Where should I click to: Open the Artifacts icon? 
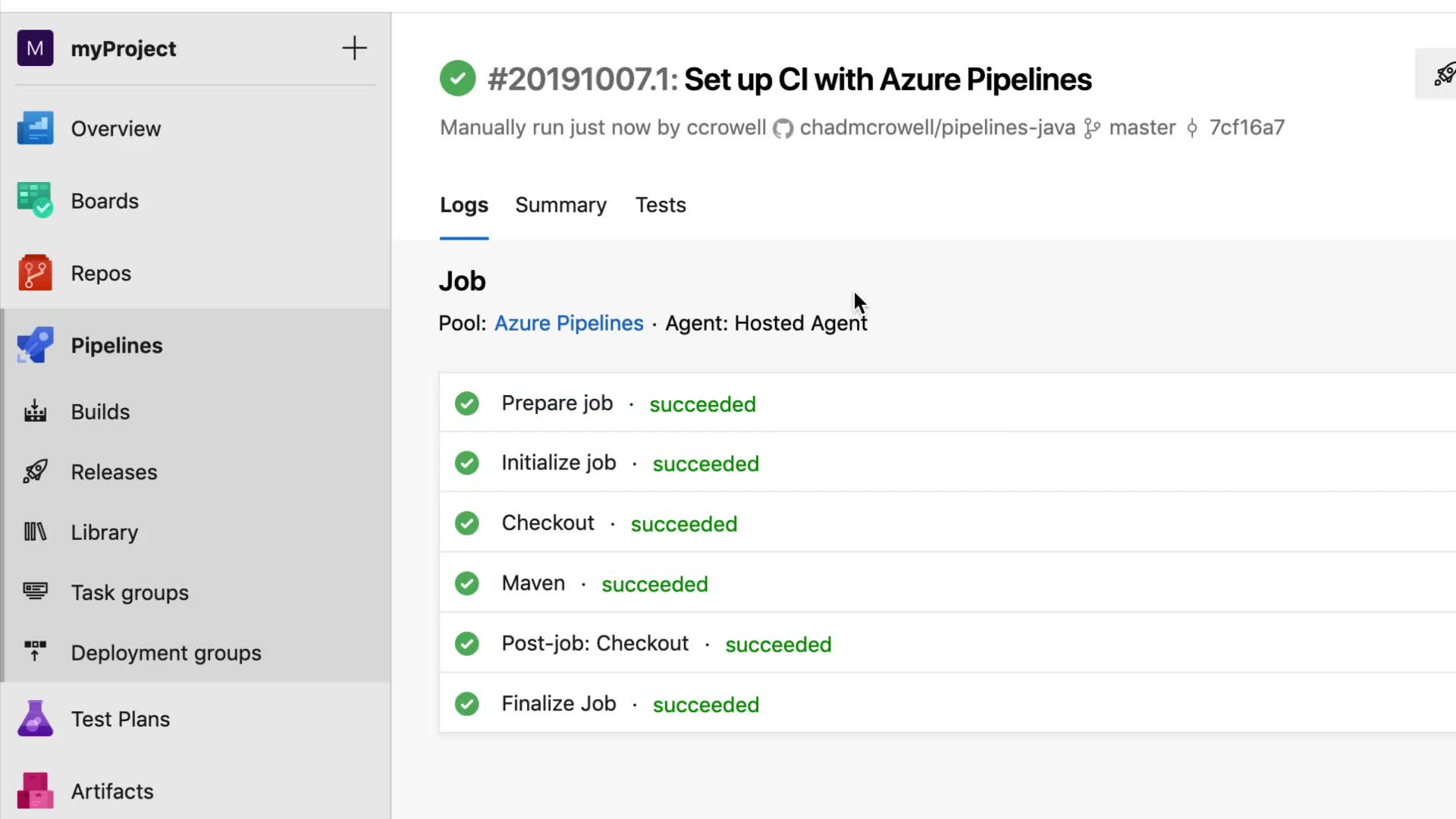[35, 791]
